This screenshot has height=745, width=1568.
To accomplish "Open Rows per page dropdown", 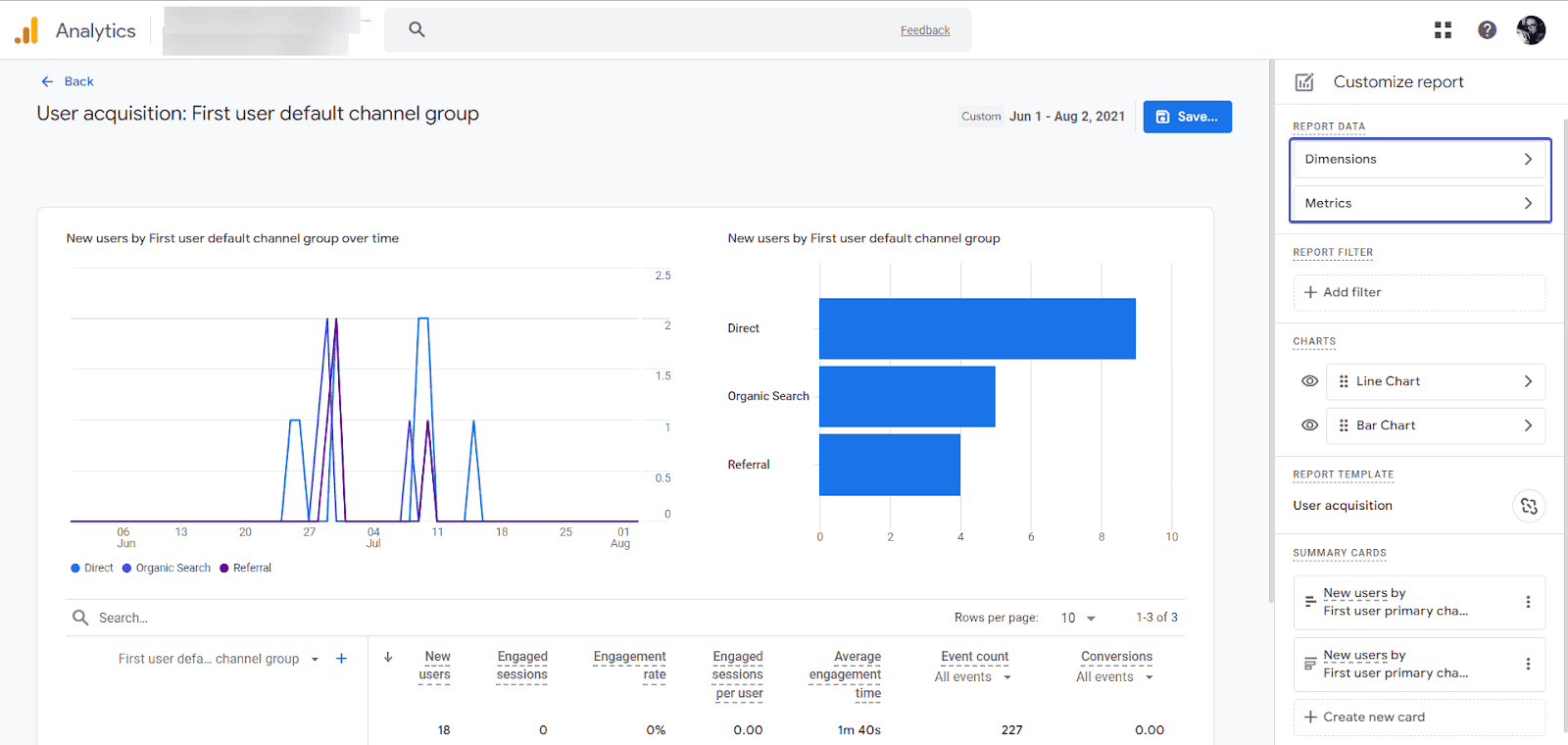I will click(x=1078, y=618).
